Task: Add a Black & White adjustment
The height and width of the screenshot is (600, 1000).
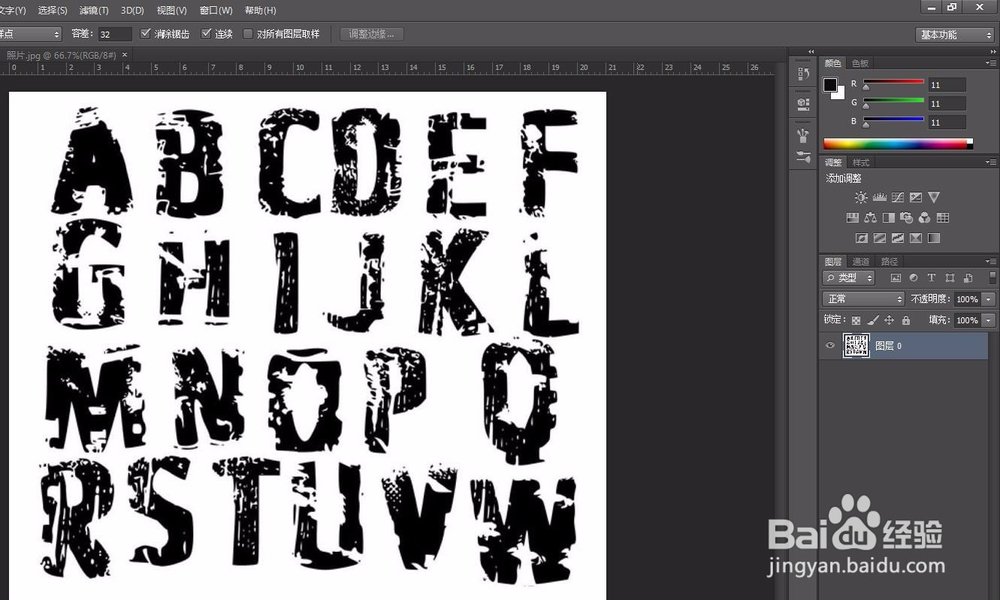Action: coord(888,218)
